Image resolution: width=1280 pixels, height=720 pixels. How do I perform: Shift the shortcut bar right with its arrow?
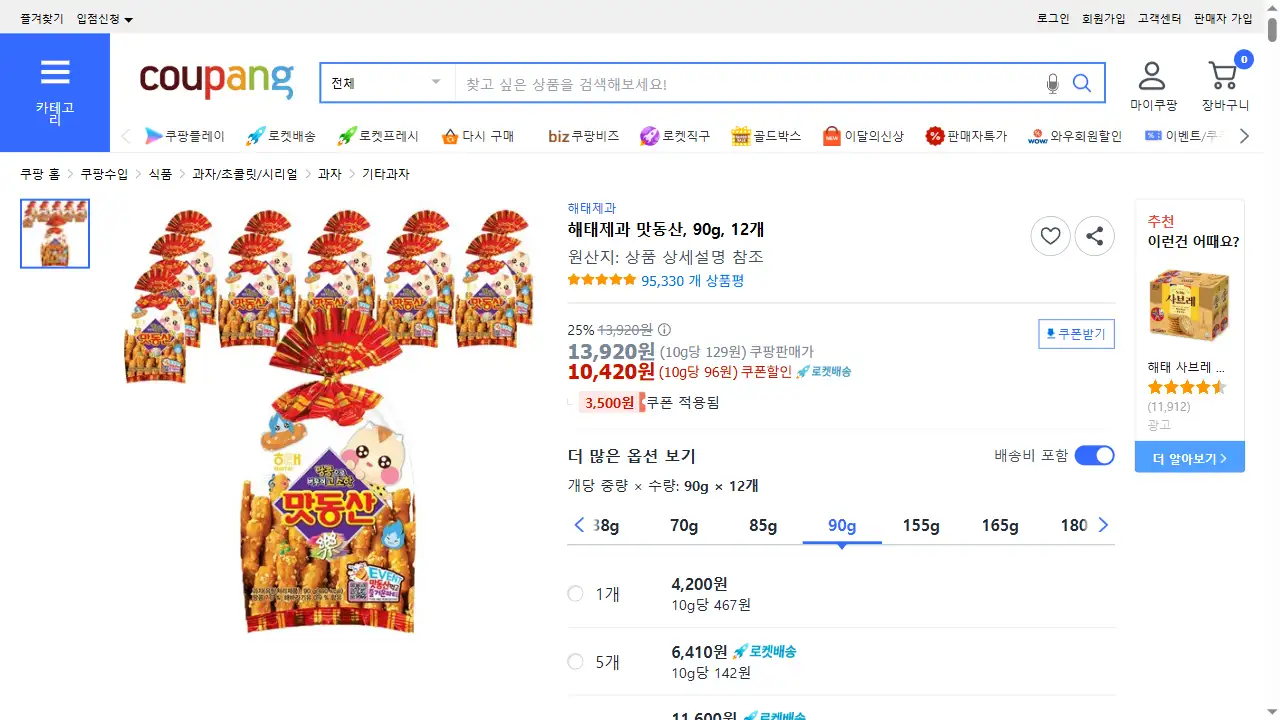pyautogui.click(x=1244, y=136)
